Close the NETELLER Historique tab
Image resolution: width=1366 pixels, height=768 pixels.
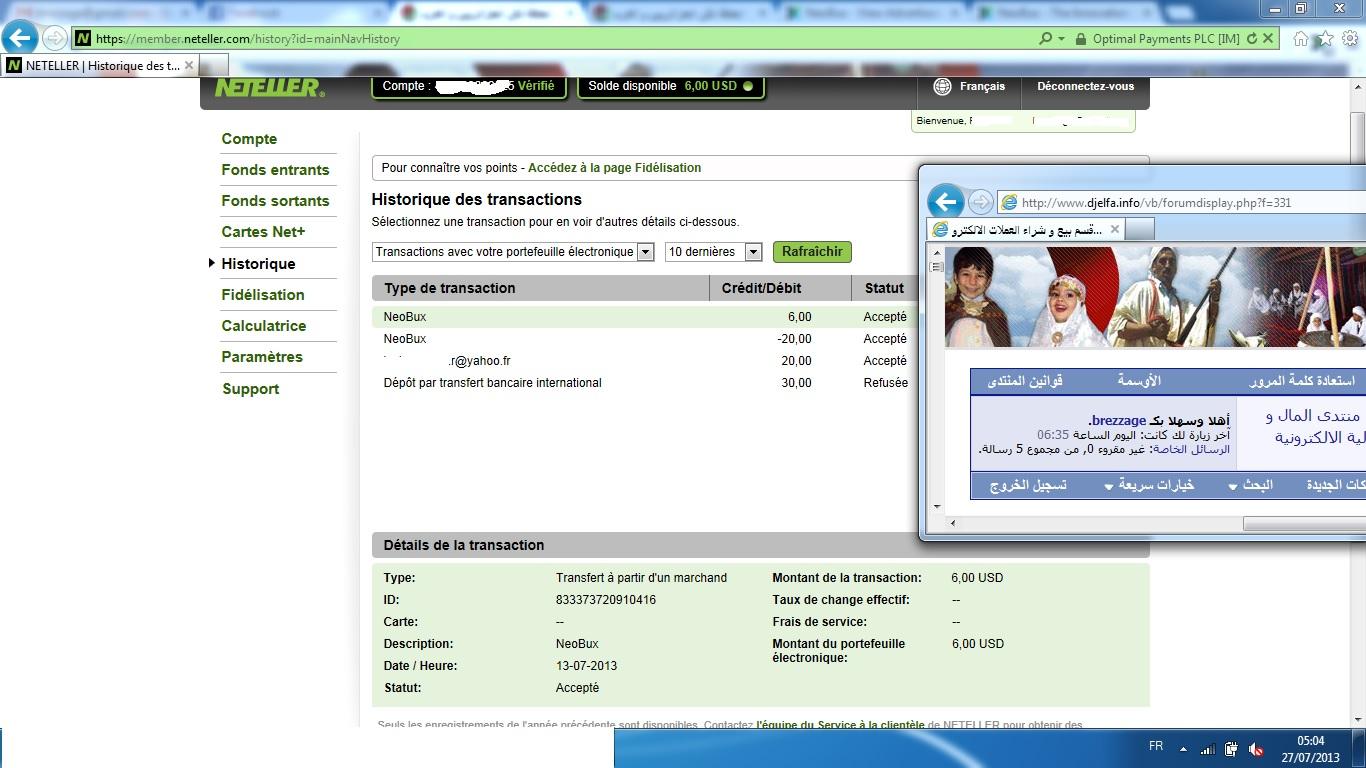point(189,66)
